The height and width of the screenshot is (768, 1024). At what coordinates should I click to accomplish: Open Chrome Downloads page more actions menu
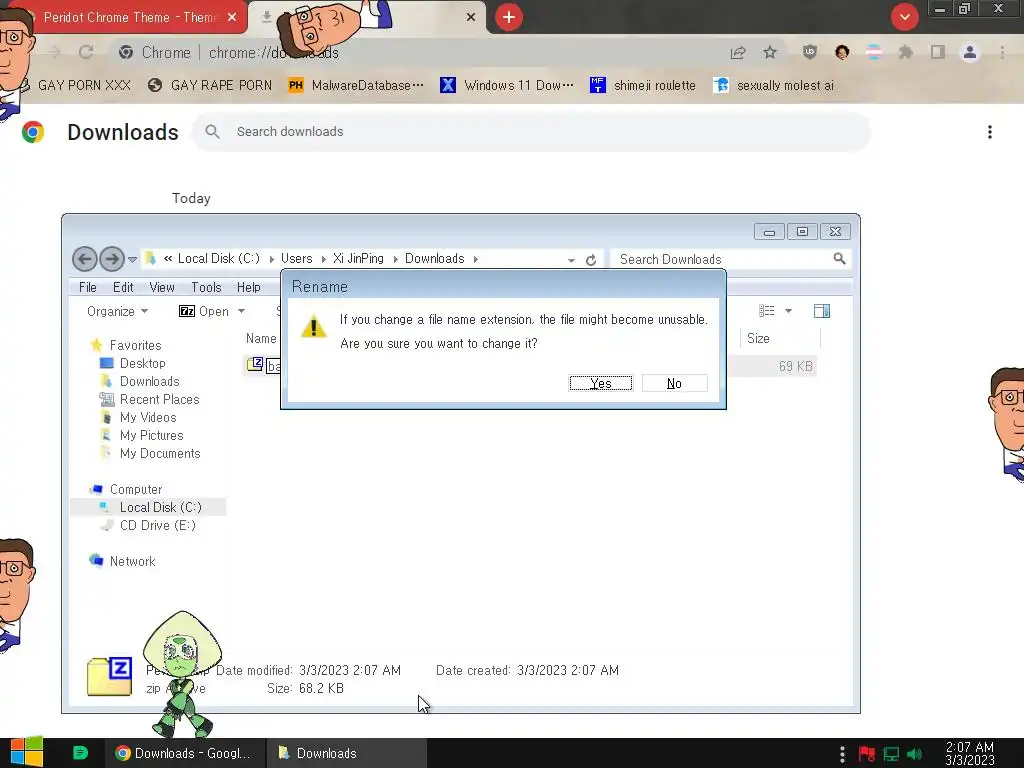[990, 132]
